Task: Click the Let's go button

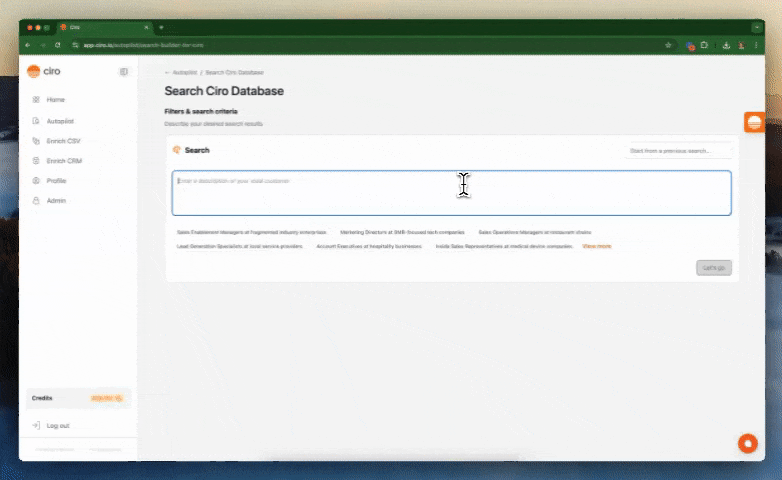Action: click(x=714, y=268)
